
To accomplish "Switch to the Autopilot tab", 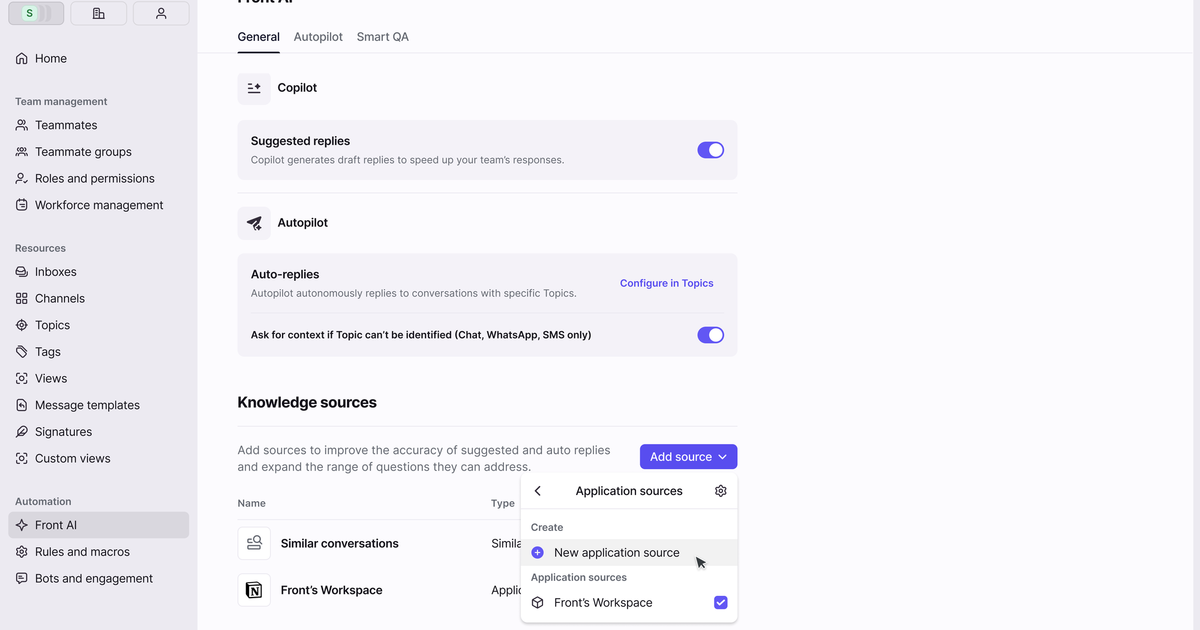I will coord(318,37).
